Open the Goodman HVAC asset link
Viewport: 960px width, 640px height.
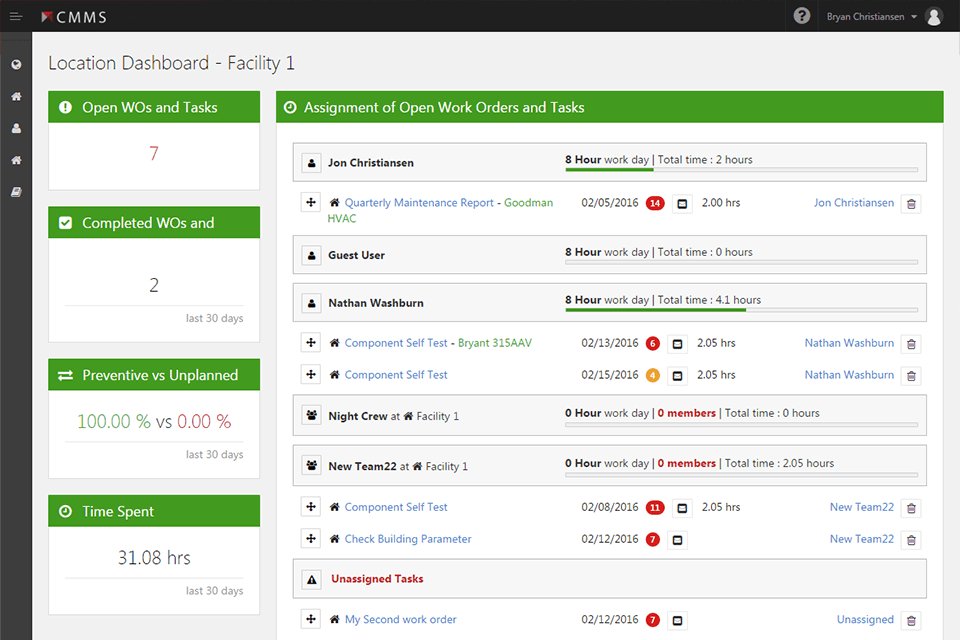pos(440,210)
